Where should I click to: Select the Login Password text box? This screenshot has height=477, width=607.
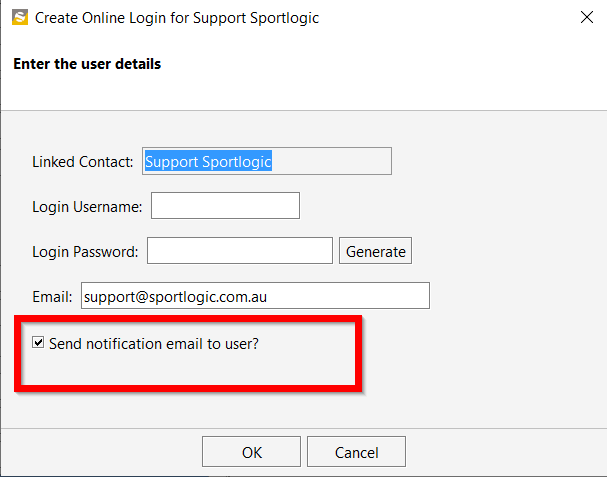pos(240,251)
